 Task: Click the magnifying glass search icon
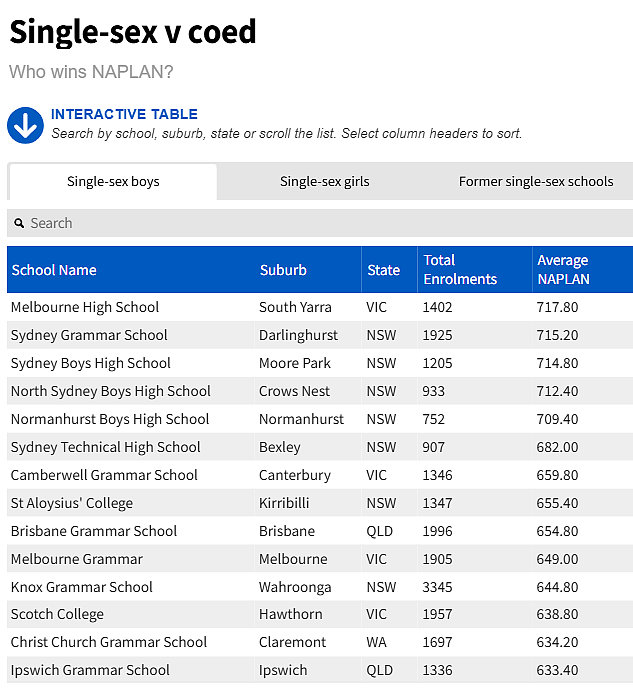point(19,223)
